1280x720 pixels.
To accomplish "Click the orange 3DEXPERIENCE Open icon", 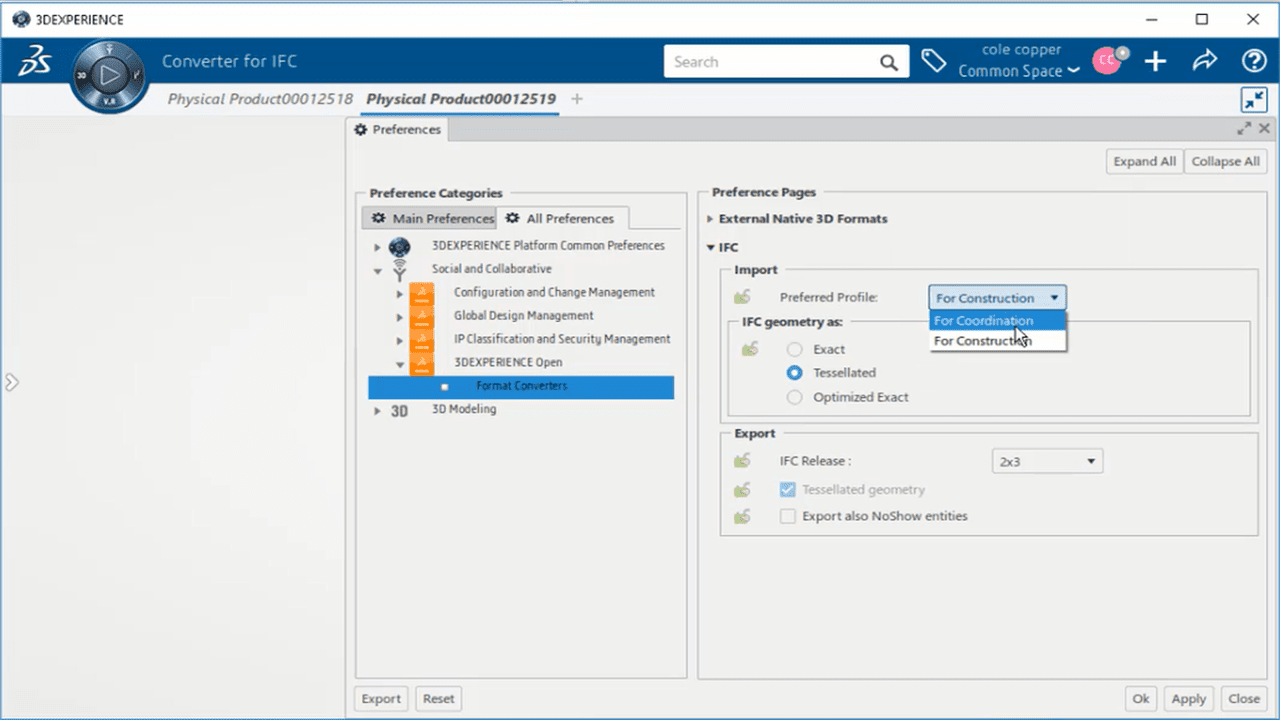I will click(422, 363).
